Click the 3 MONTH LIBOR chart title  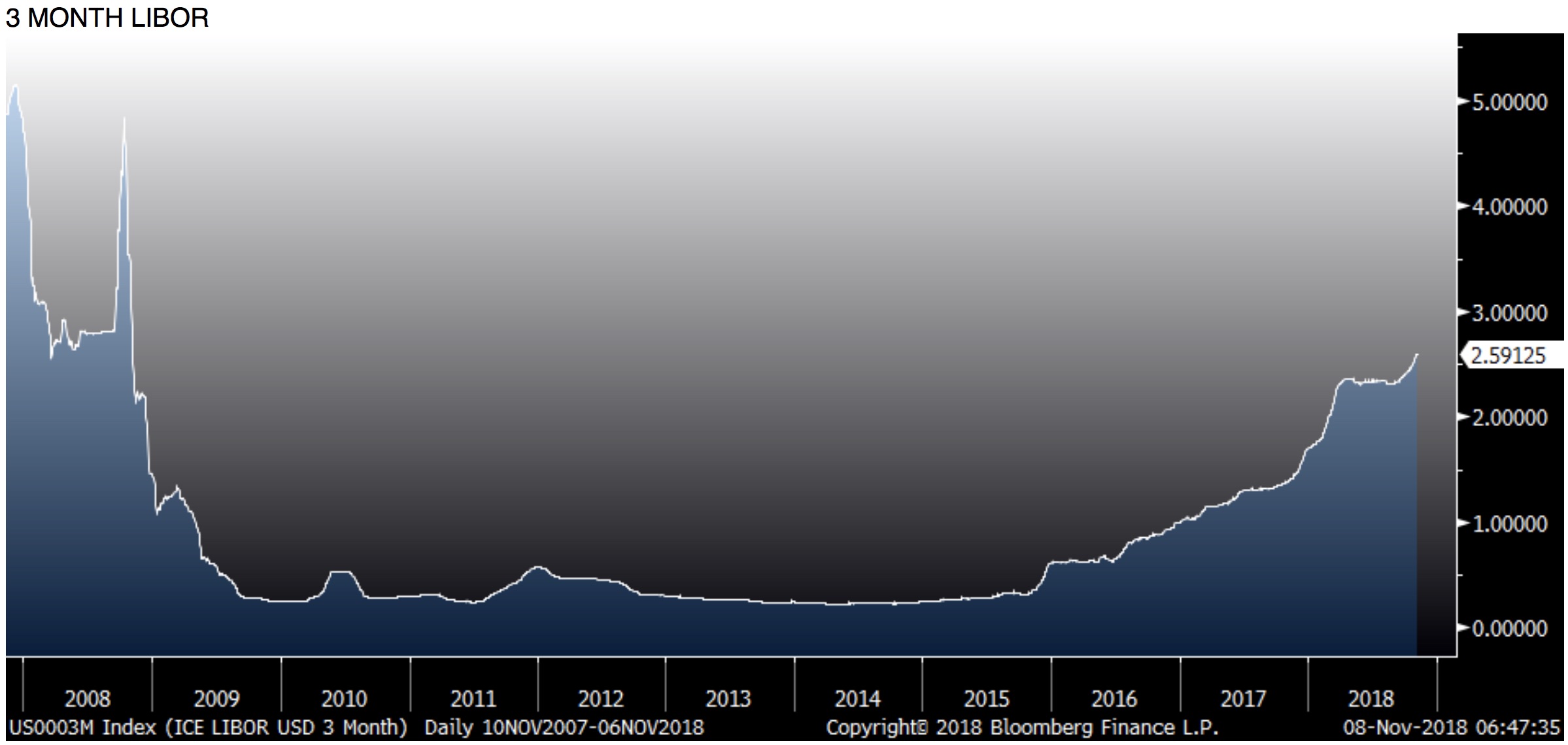(107, 18)
